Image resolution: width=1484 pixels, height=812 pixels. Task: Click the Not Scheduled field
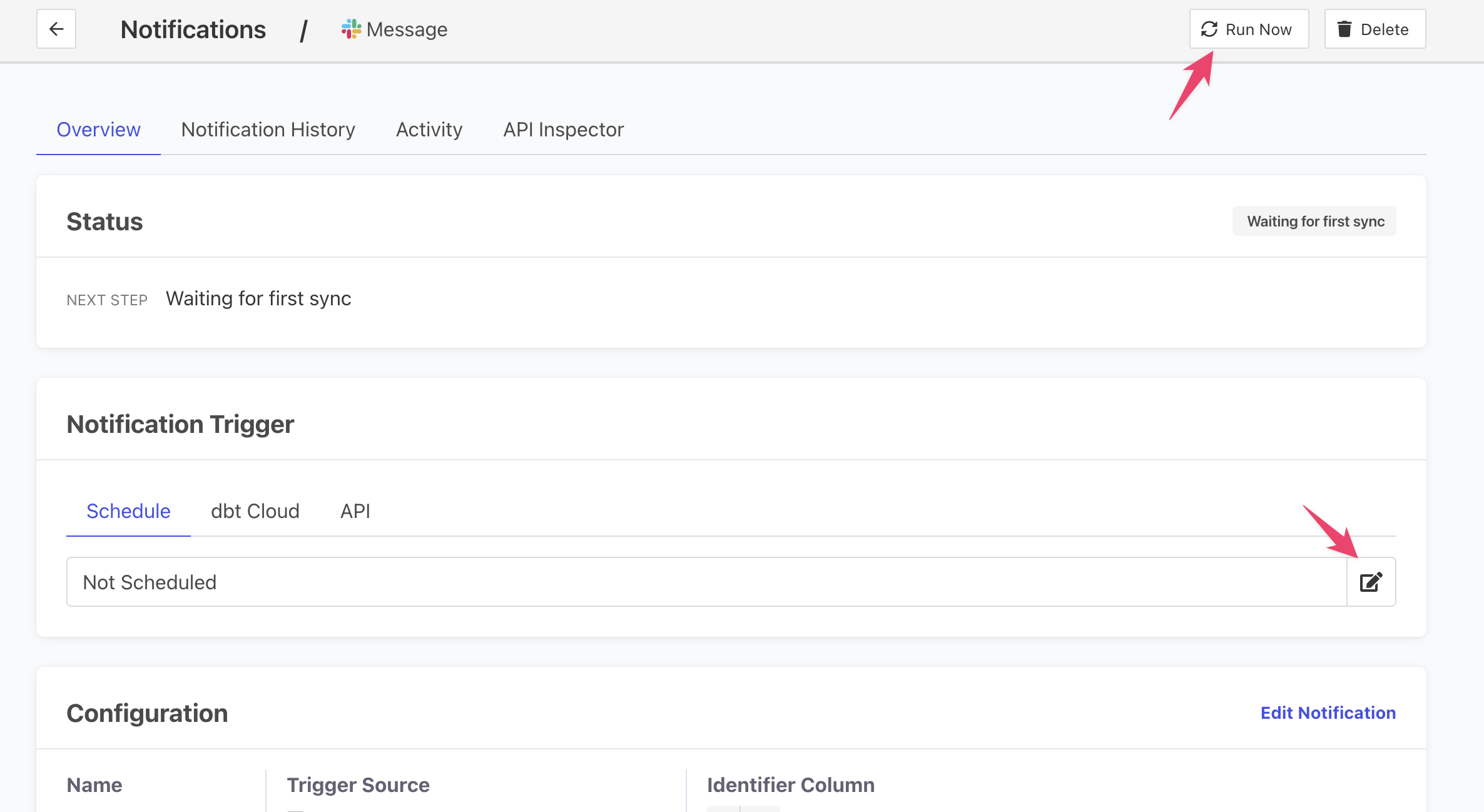[x=706, y=582]
